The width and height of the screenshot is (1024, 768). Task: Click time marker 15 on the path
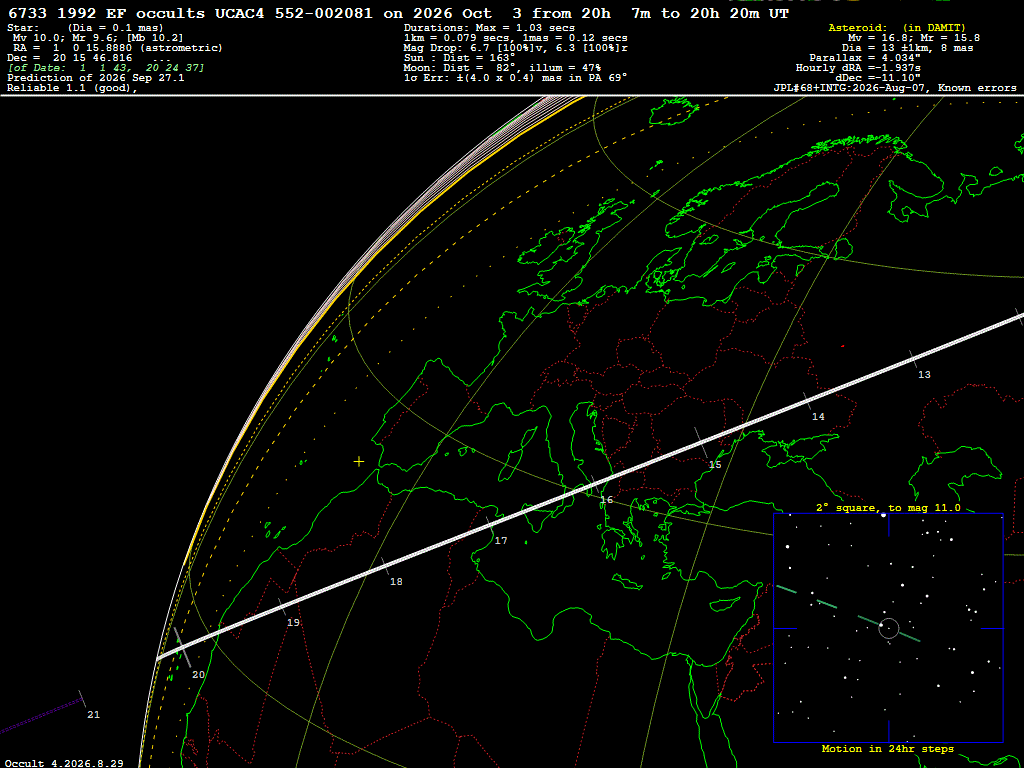tap(715, 464)
